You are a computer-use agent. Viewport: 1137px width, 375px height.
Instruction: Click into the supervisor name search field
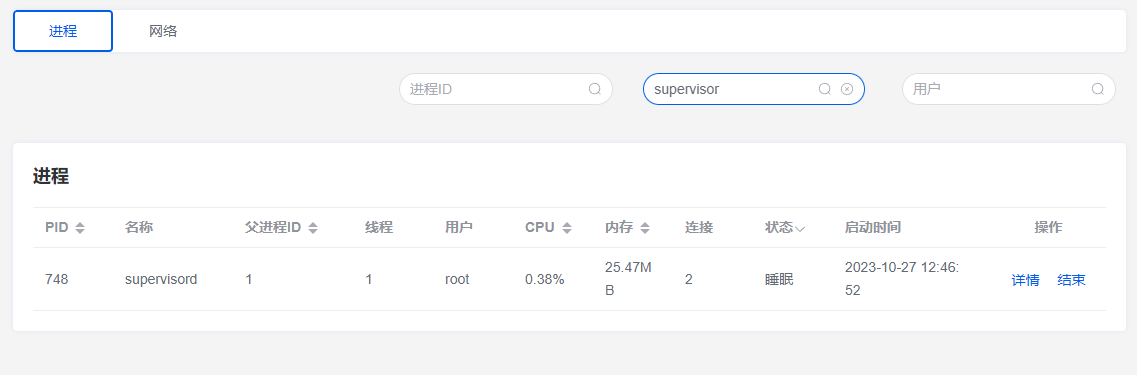(x=733, y=89)
